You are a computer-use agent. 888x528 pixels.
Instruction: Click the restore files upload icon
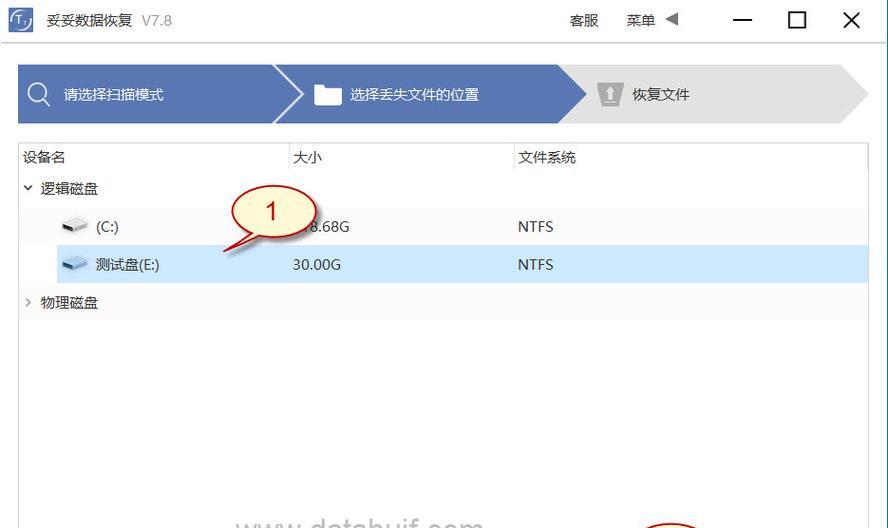tap(610, 95)
